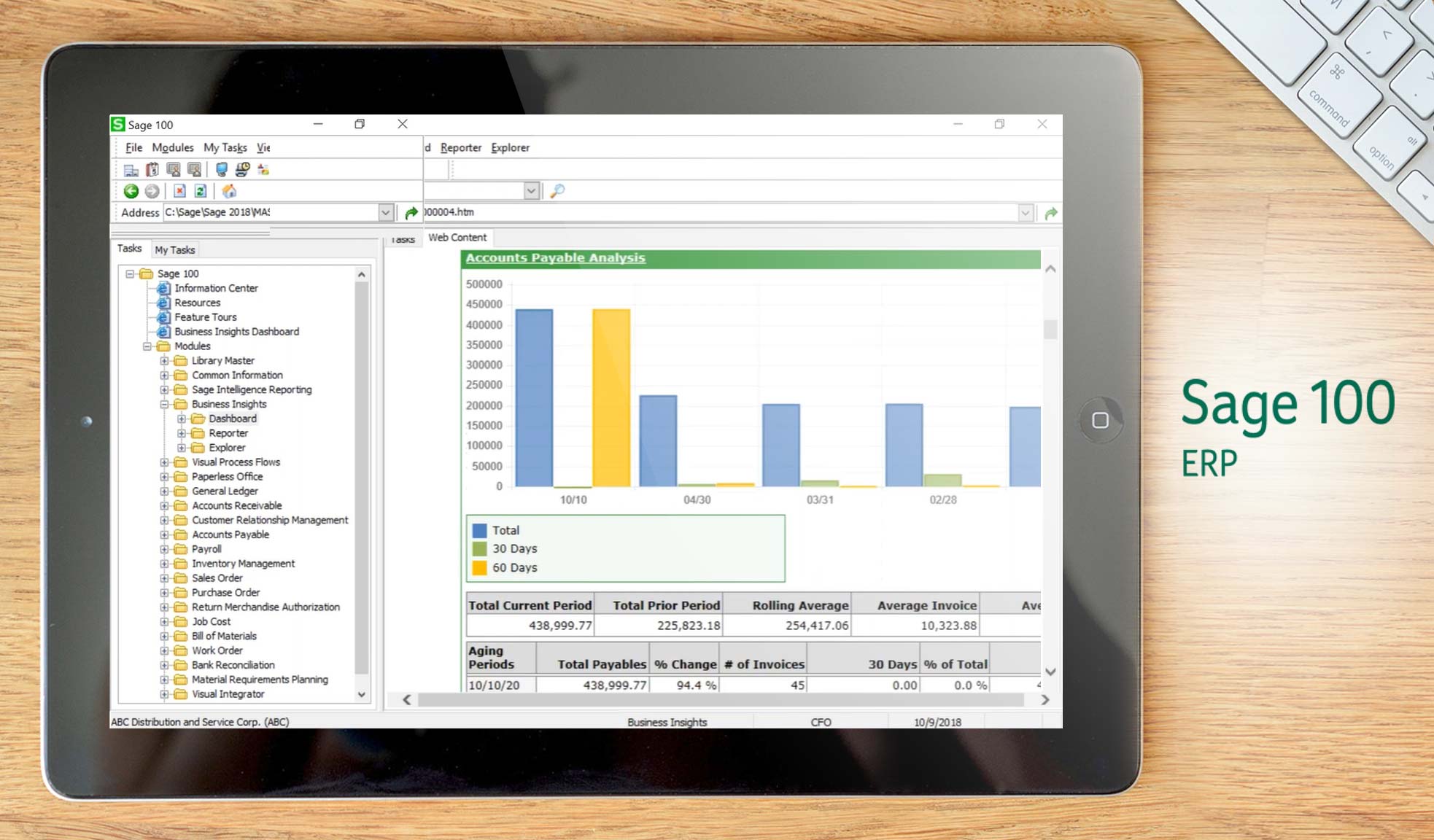This screenshot has height=840, width=1434.
Task: Expand the Library Master folder
Action: [164, 360]
